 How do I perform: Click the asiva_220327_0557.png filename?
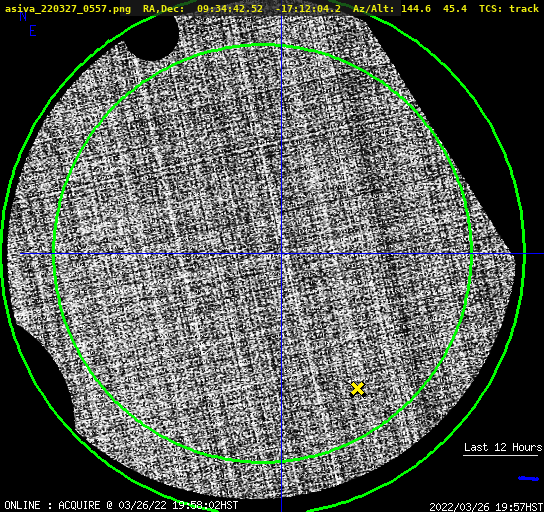point(68,9)
